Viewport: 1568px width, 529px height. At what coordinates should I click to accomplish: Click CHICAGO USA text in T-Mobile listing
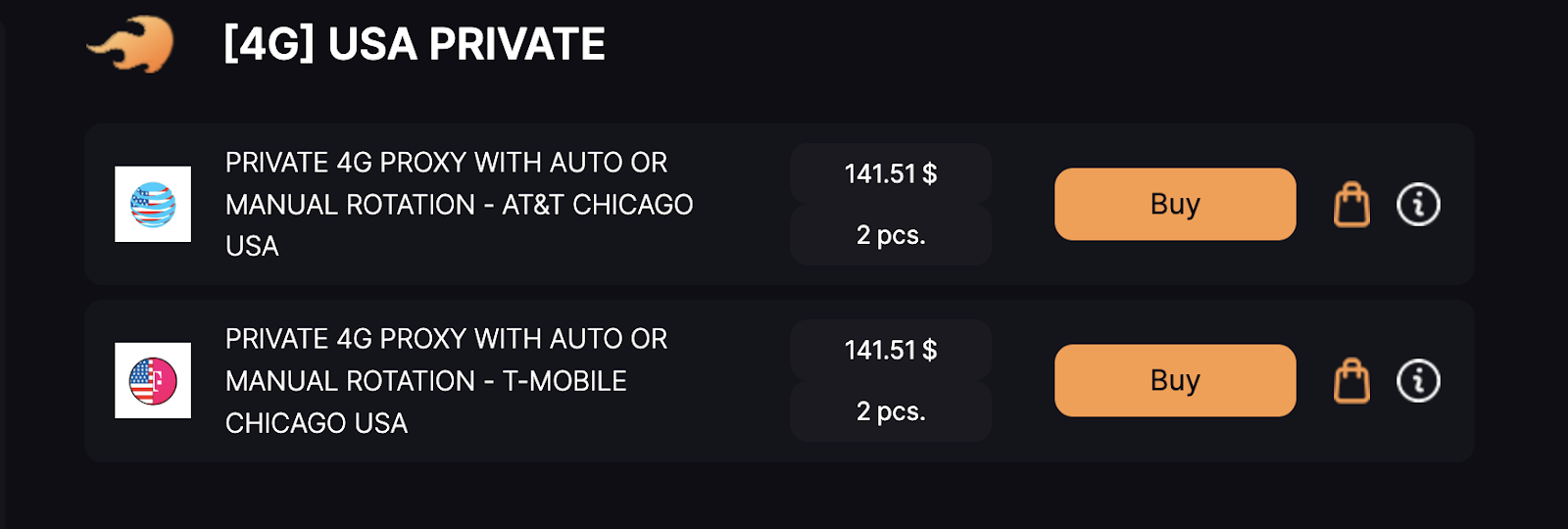click(x=317, y=423)
